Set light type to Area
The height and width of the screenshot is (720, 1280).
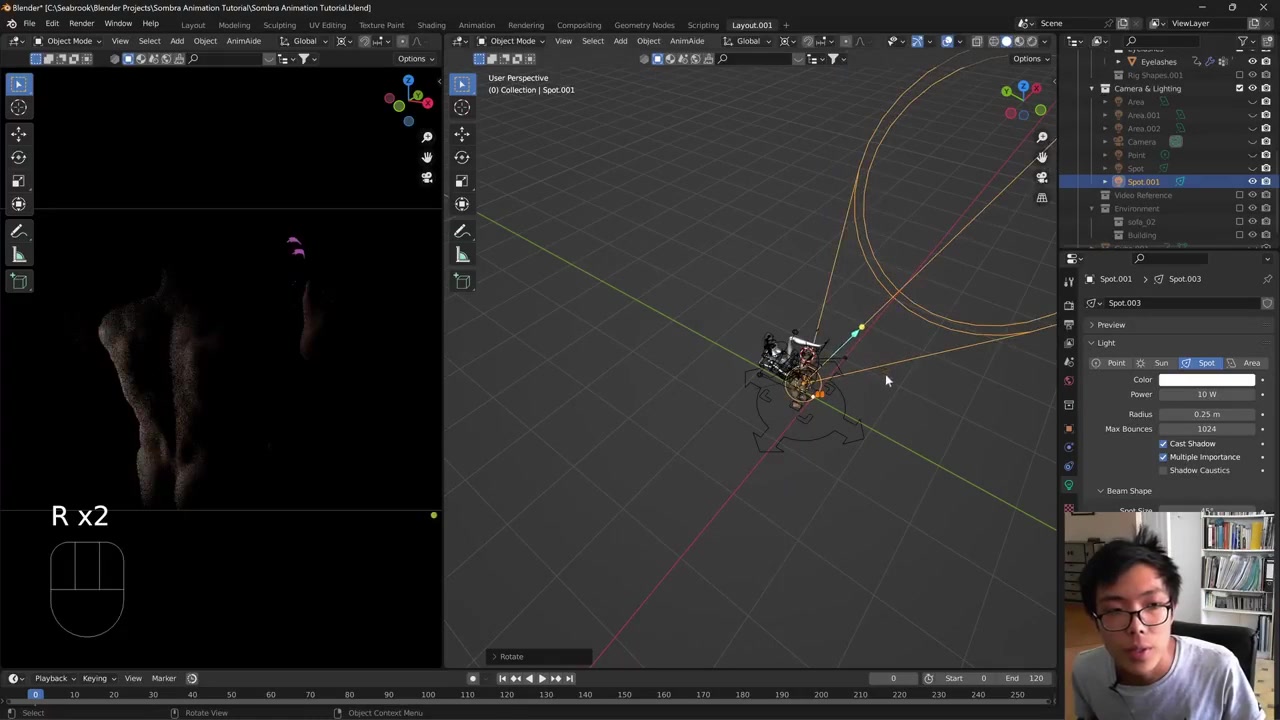coord(1245,363)
